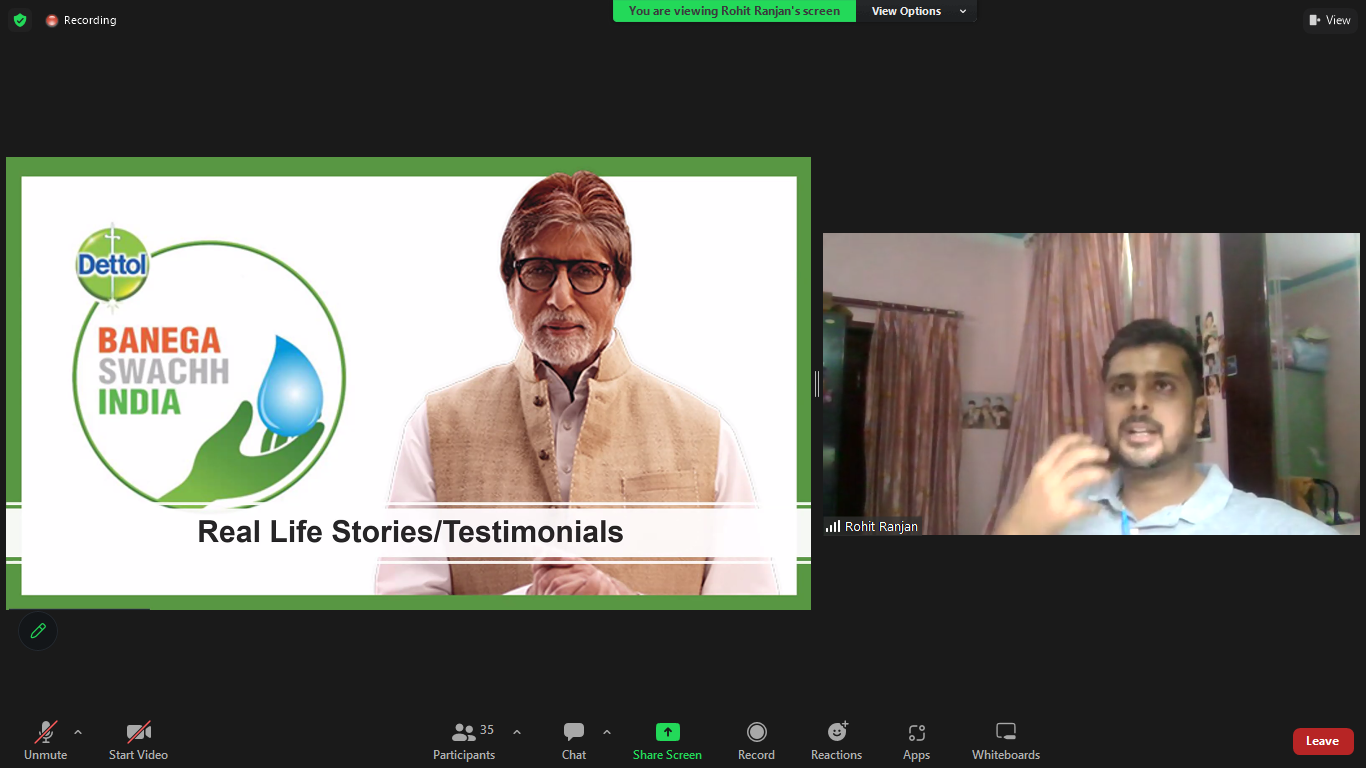Viewport: 1366px width, 768px height.
Task: Open the Participants panel
Action: pos(464,741)
